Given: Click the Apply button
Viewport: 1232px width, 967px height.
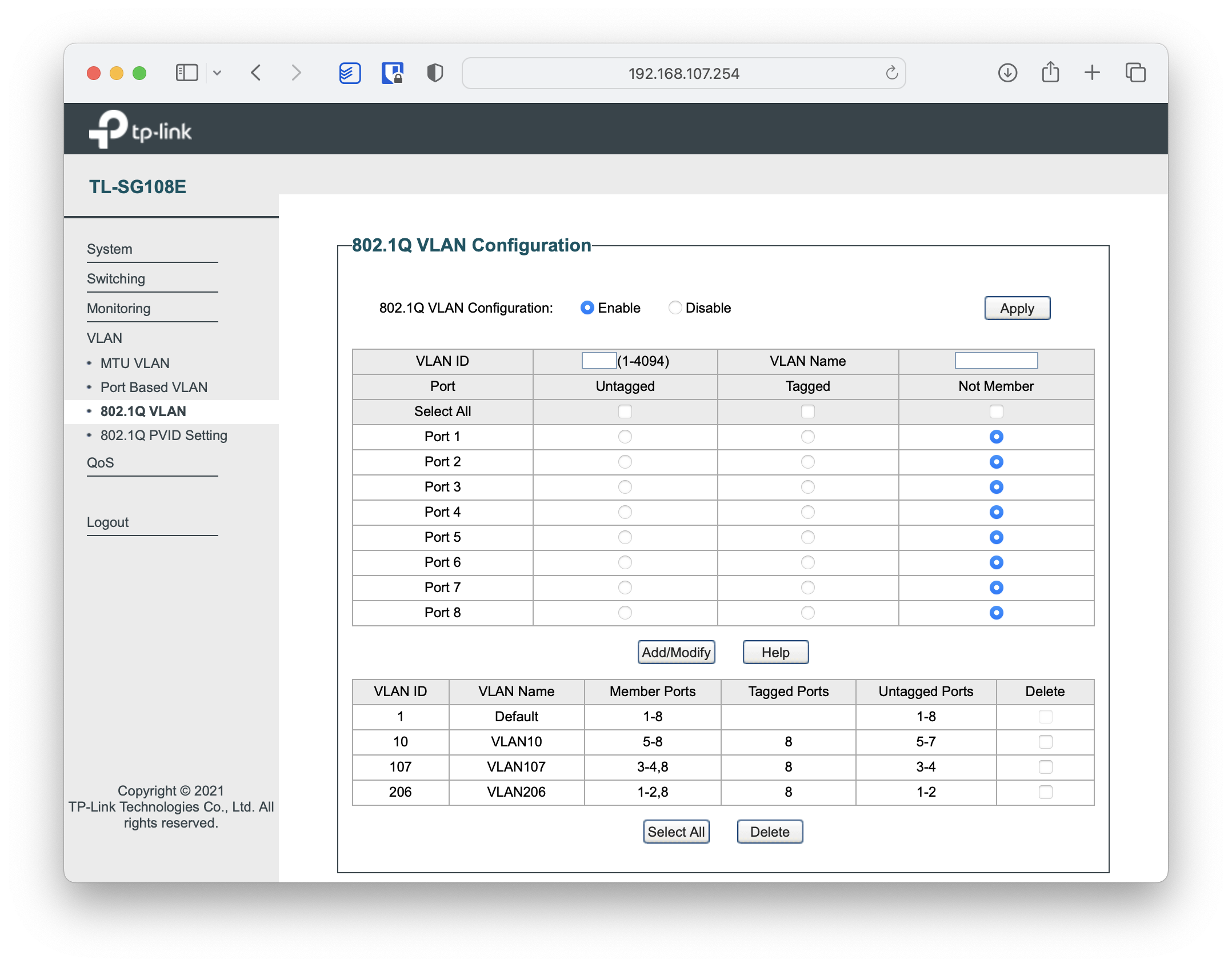Looking at the screenshot, I should click(x=1017, y=309).
